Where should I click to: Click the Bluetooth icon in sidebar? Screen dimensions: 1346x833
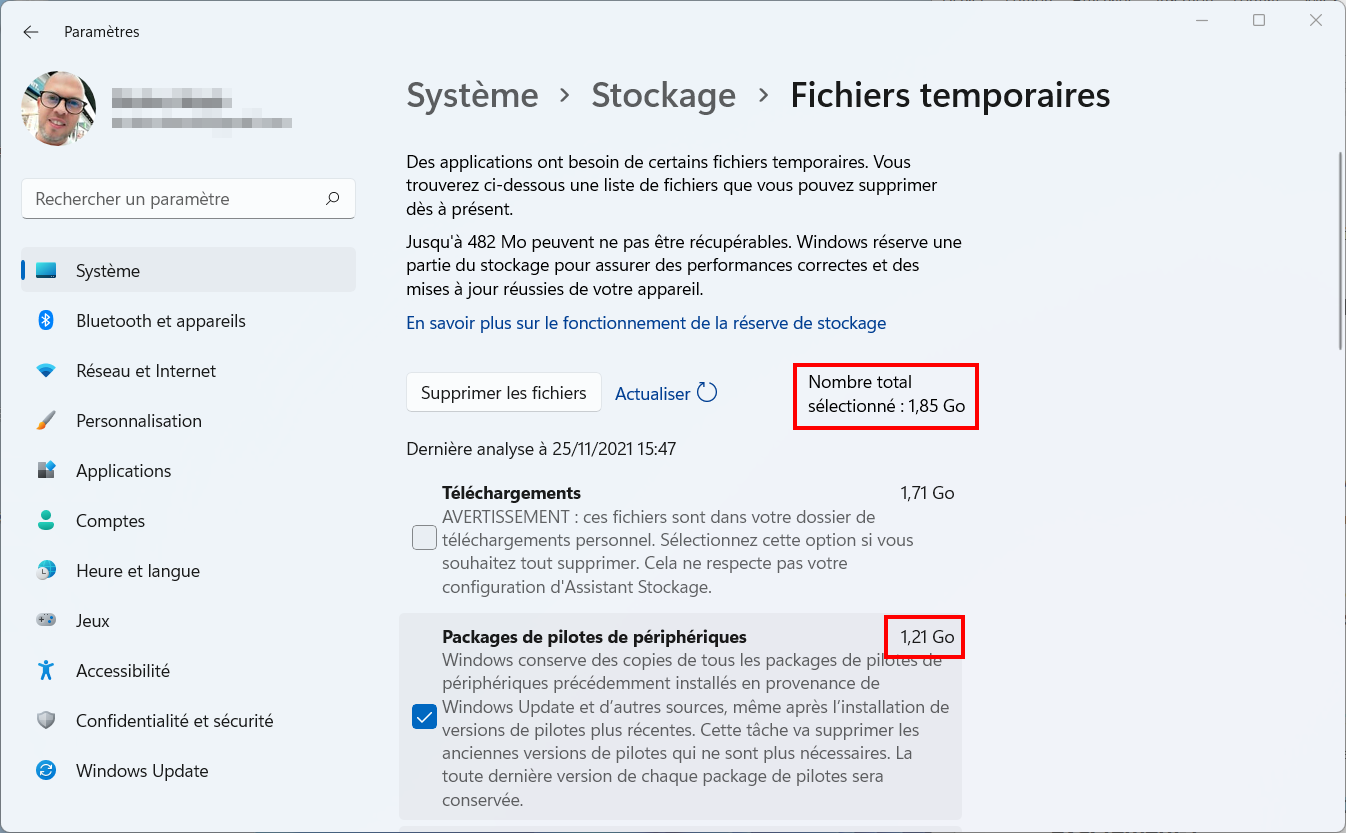pyautogui.click(x=46, y=321)
